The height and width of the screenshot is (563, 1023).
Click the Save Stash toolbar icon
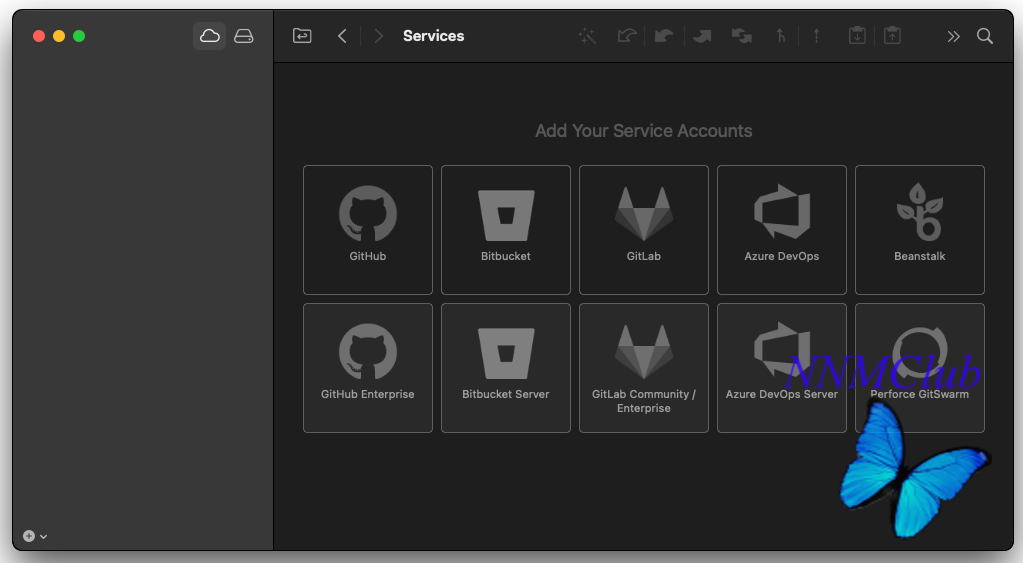click(857, 36)
